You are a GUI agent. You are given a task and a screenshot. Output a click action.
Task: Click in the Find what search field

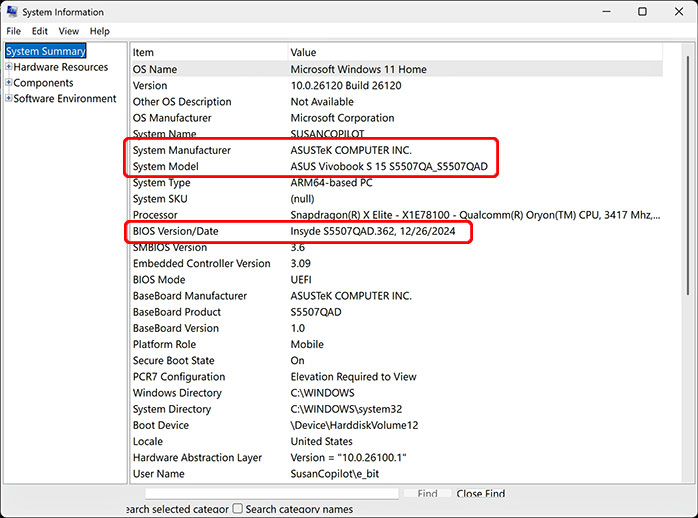pyautogui.click(x=270, y=494)
